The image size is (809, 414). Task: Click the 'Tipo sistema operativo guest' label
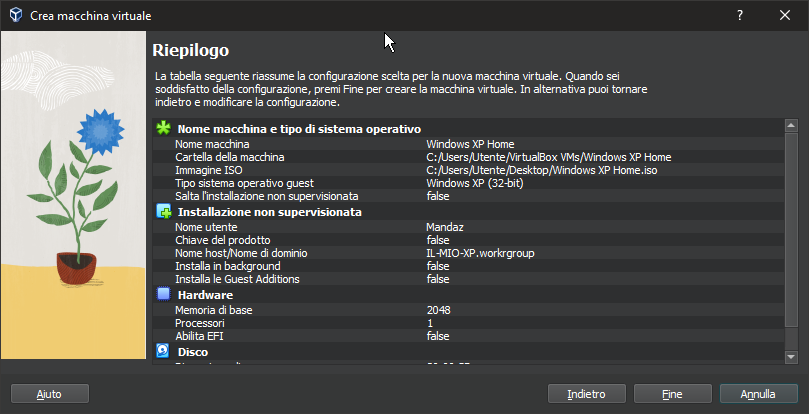click(x=244, y=183)
